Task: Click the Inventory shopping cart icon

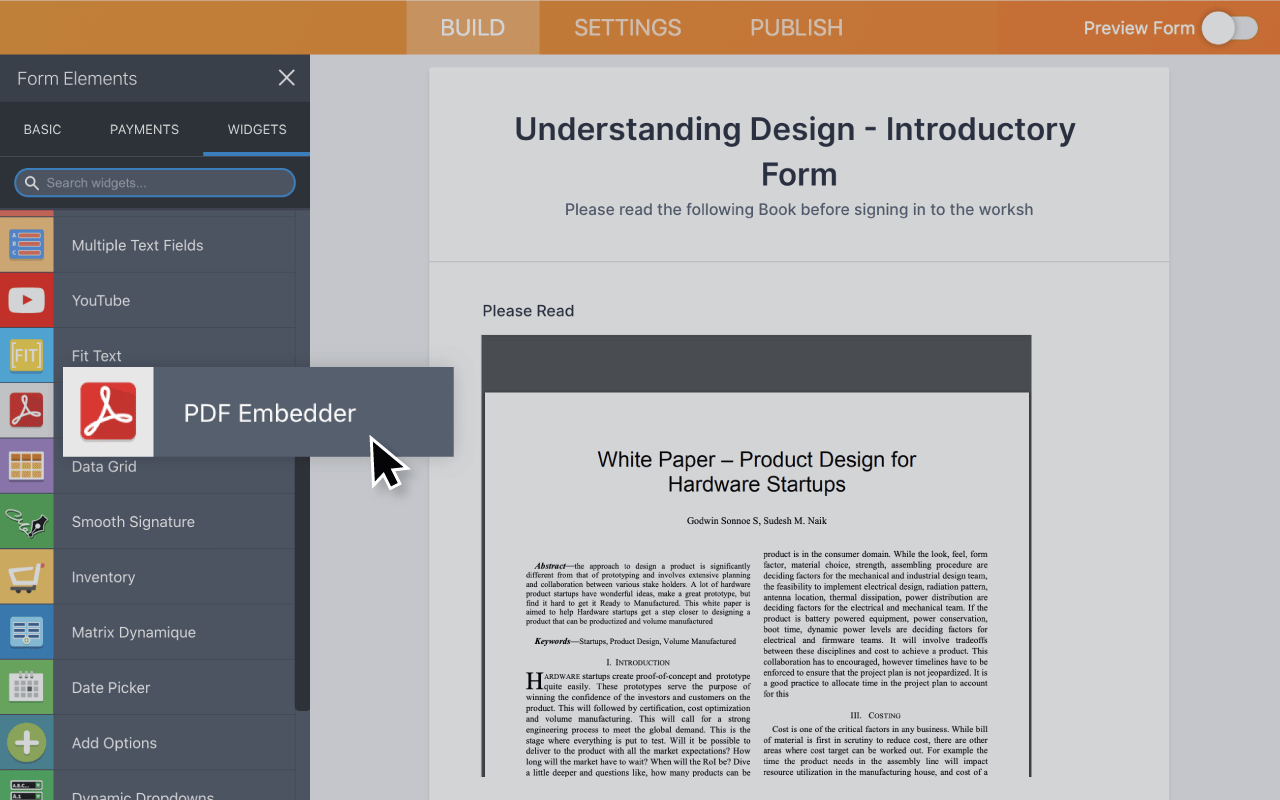Action: (27, 577)
